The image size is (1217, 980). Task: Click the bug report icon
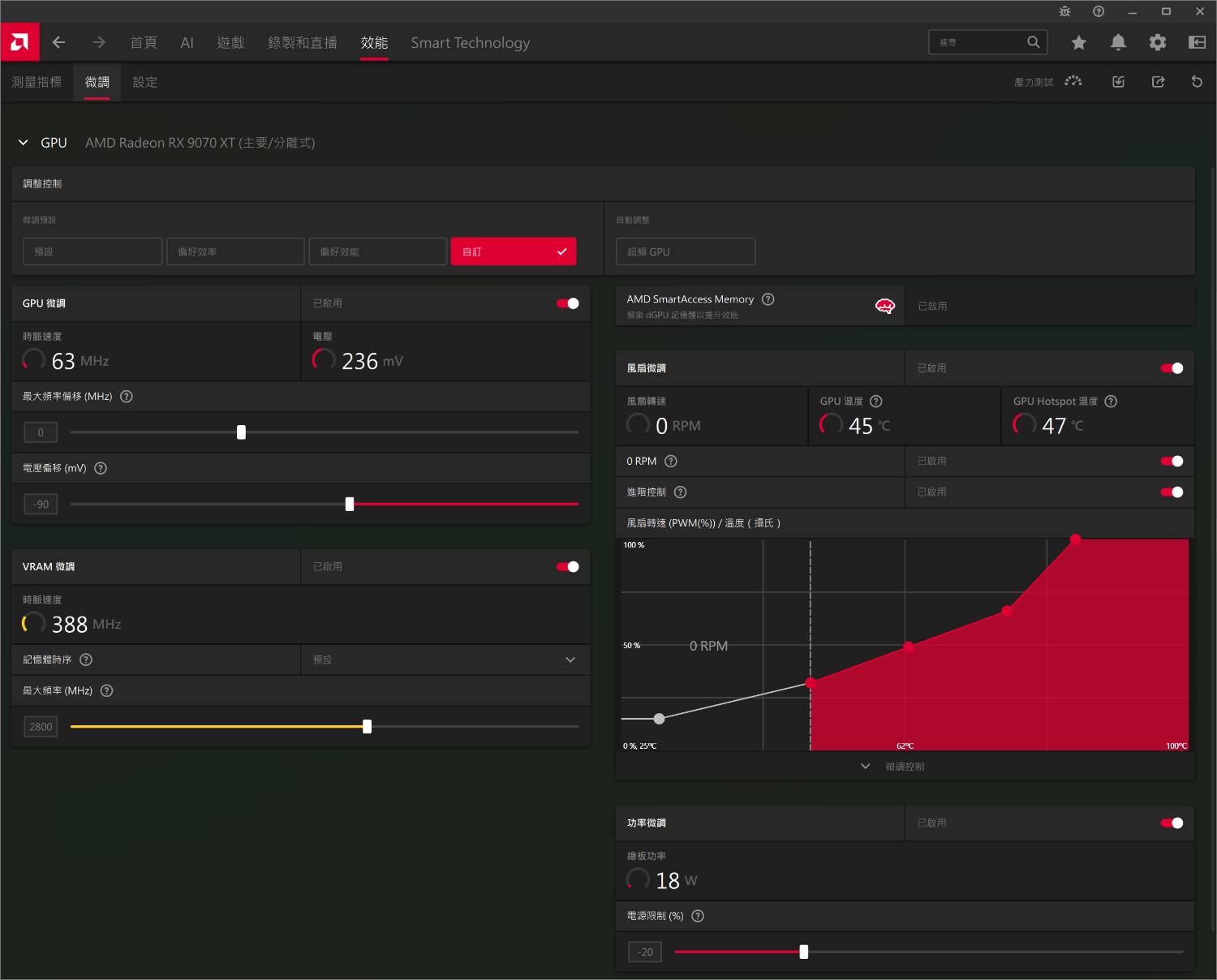[1064, 11]
